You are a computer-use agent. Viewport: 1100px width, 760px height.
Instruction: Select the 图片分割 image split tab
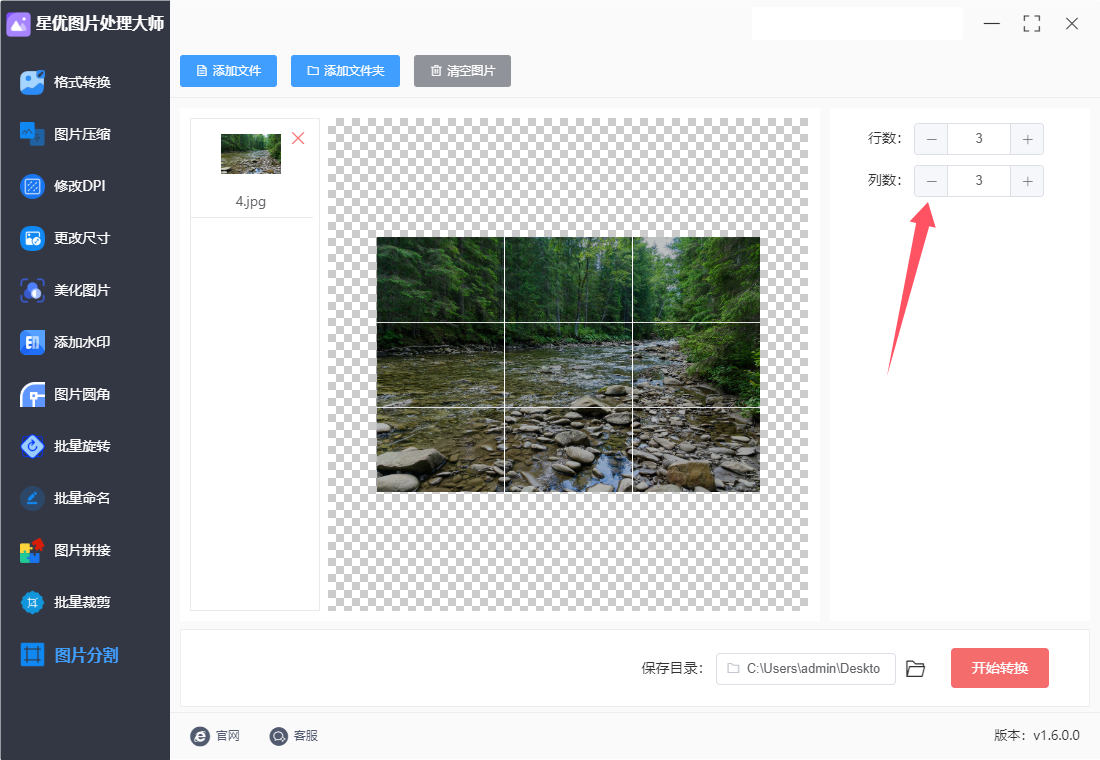pyautogui.click(x=69, y=655)
